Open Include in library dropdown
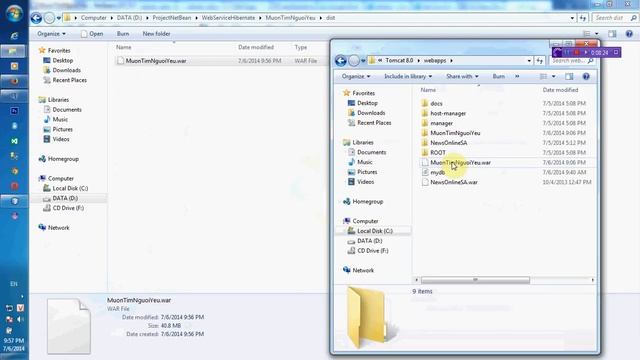Image resolution: width=640 pixels, height=360 pixels. coord(408,76)
